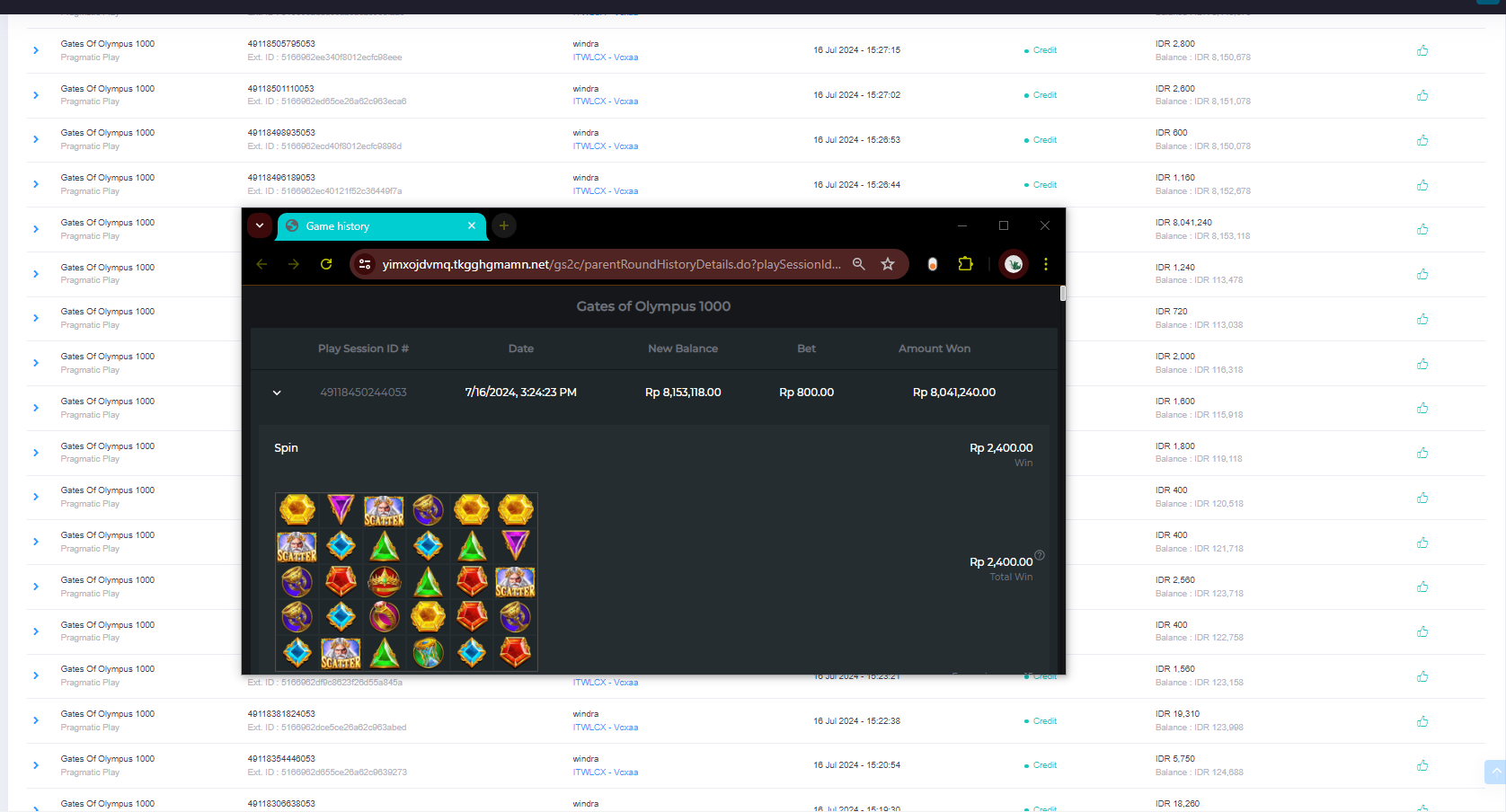Click thumbs-up icon for IDR 1,600 row
This screenshot has height=812, width=1506.
click(1422, 408)
